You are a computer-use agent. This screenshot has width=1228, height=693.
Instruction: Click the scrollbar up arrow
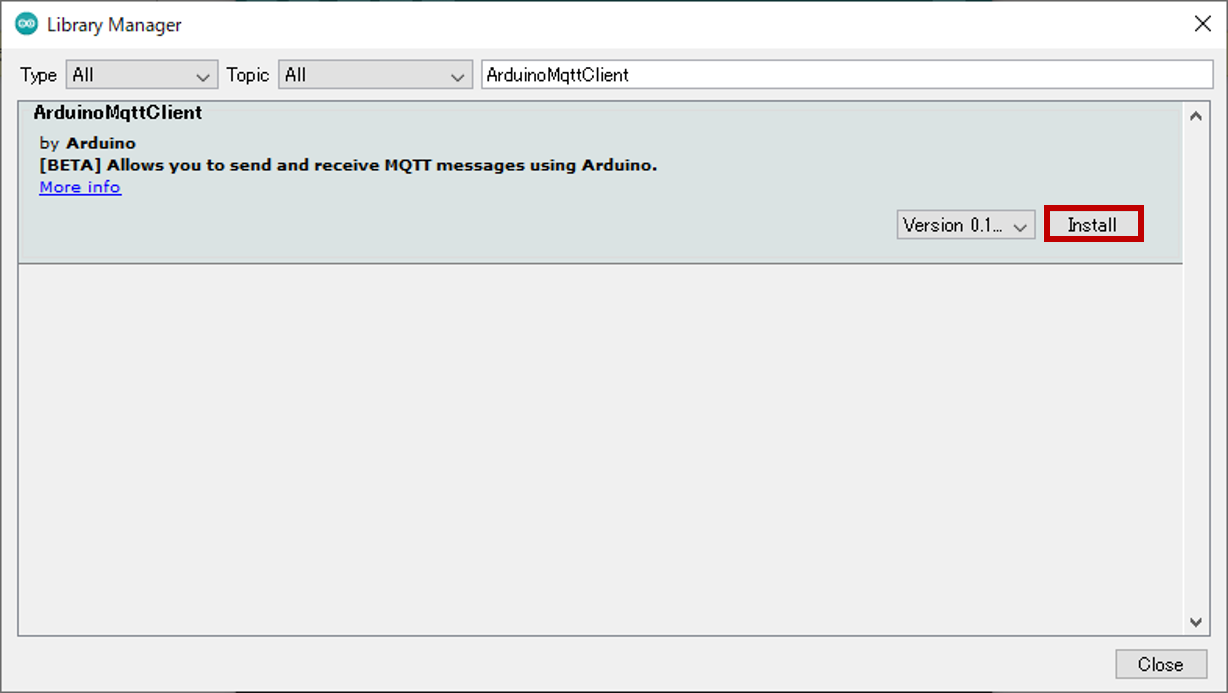(1196, 113)
